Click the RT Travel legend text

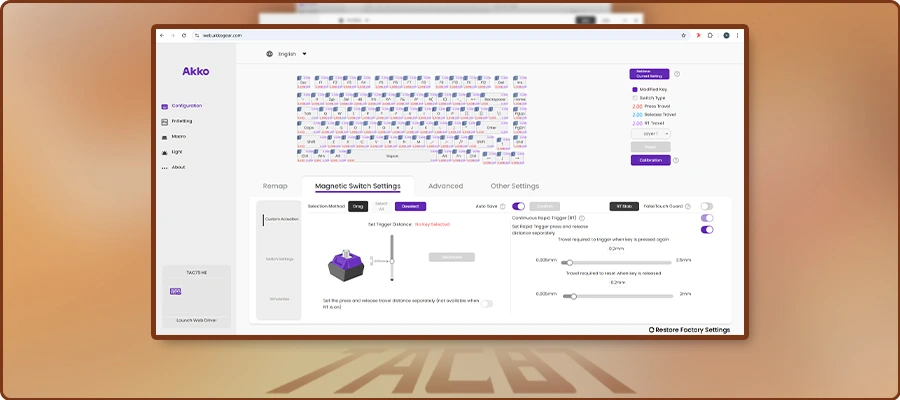click(654, 123)
